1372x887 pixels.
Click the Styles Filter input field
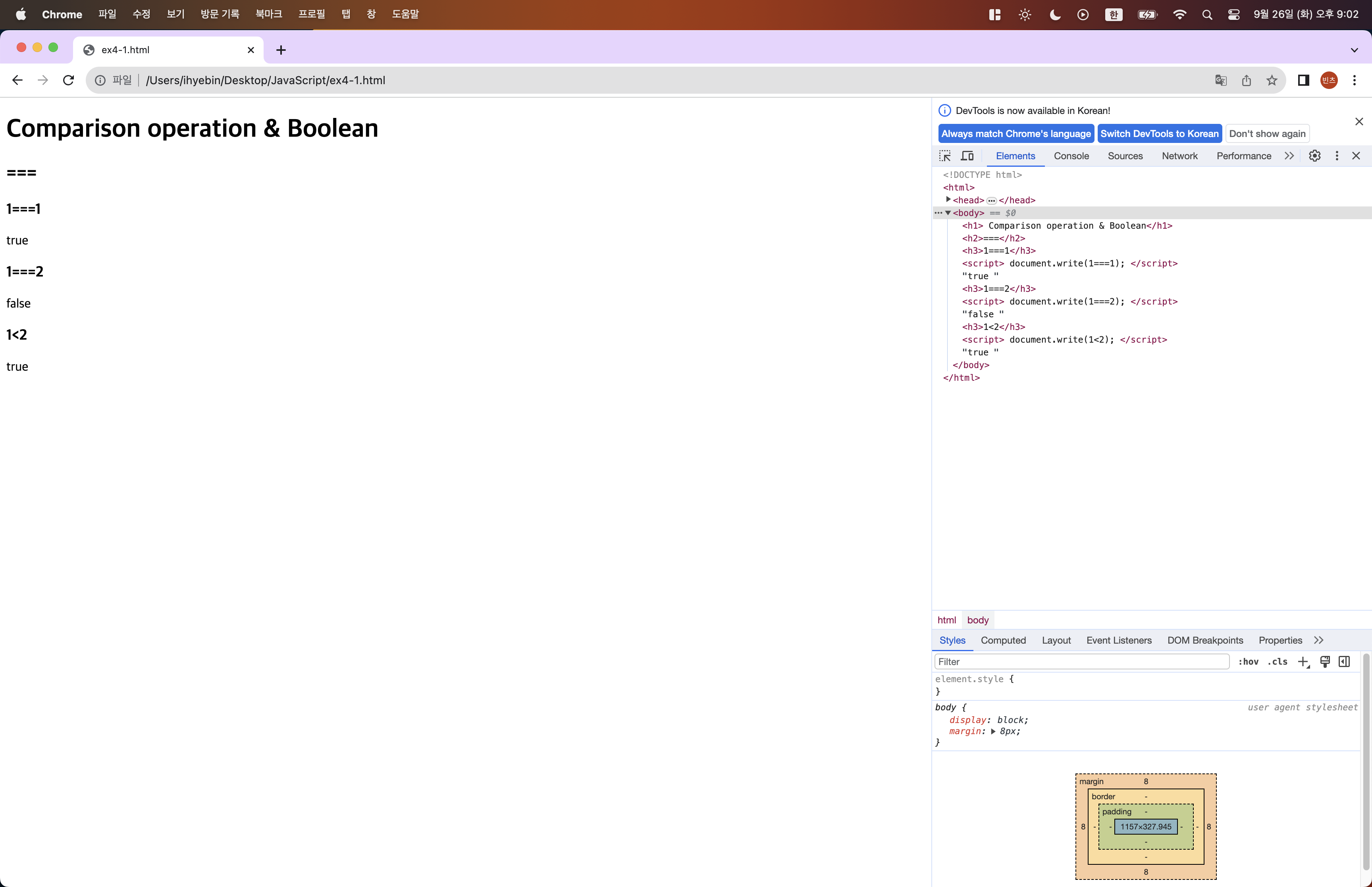pos(1081,662)
